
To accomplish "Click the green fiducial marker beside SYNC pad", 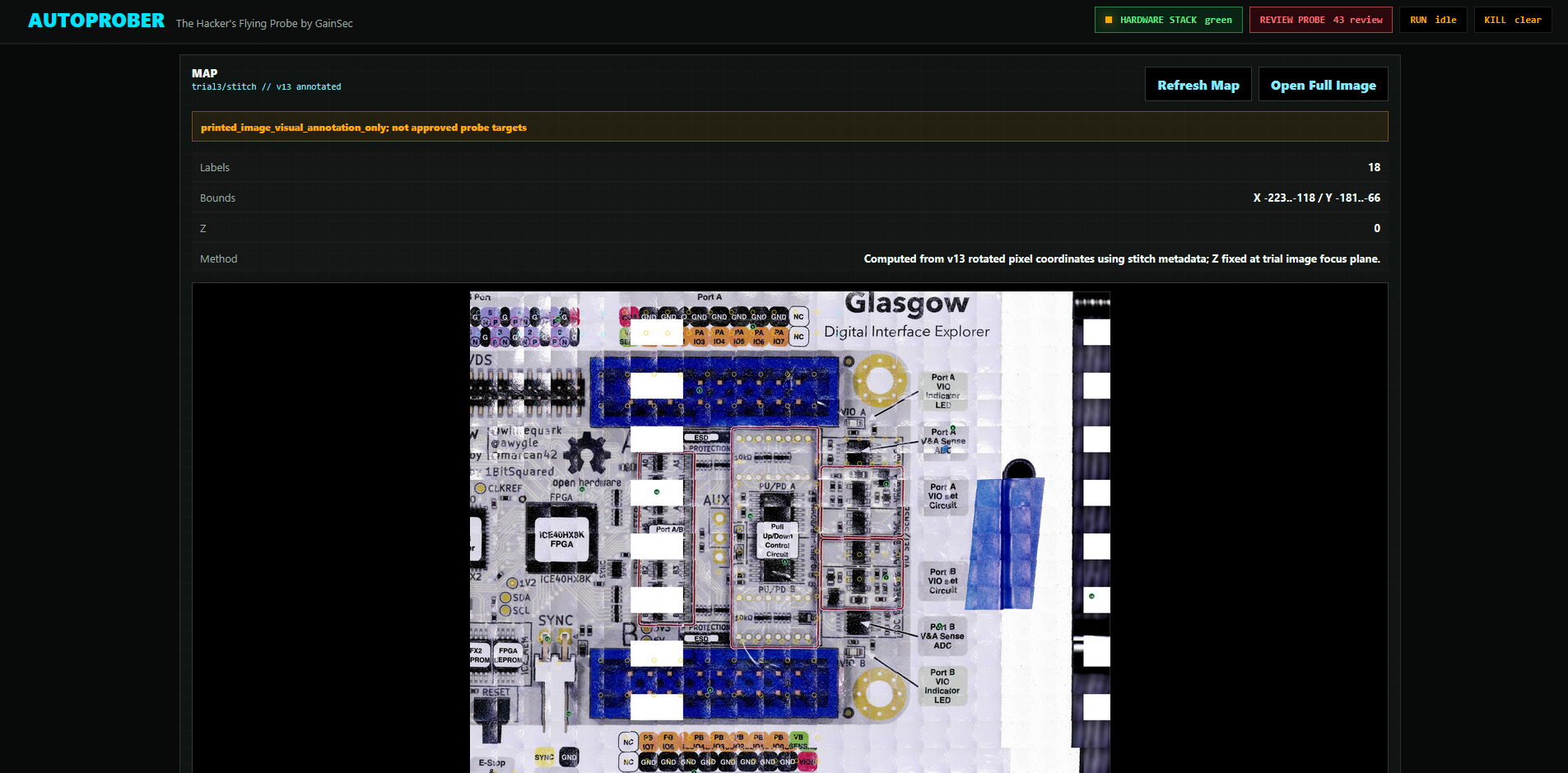I will pyautogui.click(x=547, y=639).
